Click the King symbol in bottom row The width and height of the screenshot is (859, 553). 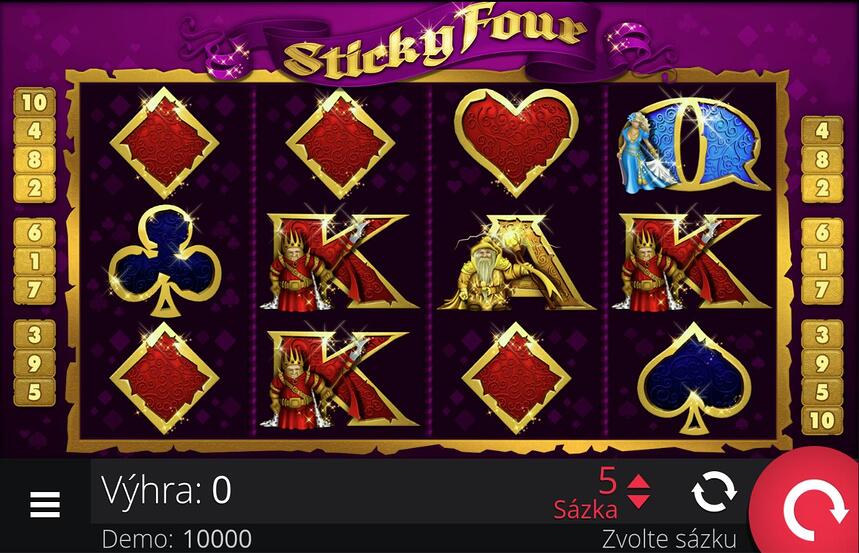click(x=339, y=380)
